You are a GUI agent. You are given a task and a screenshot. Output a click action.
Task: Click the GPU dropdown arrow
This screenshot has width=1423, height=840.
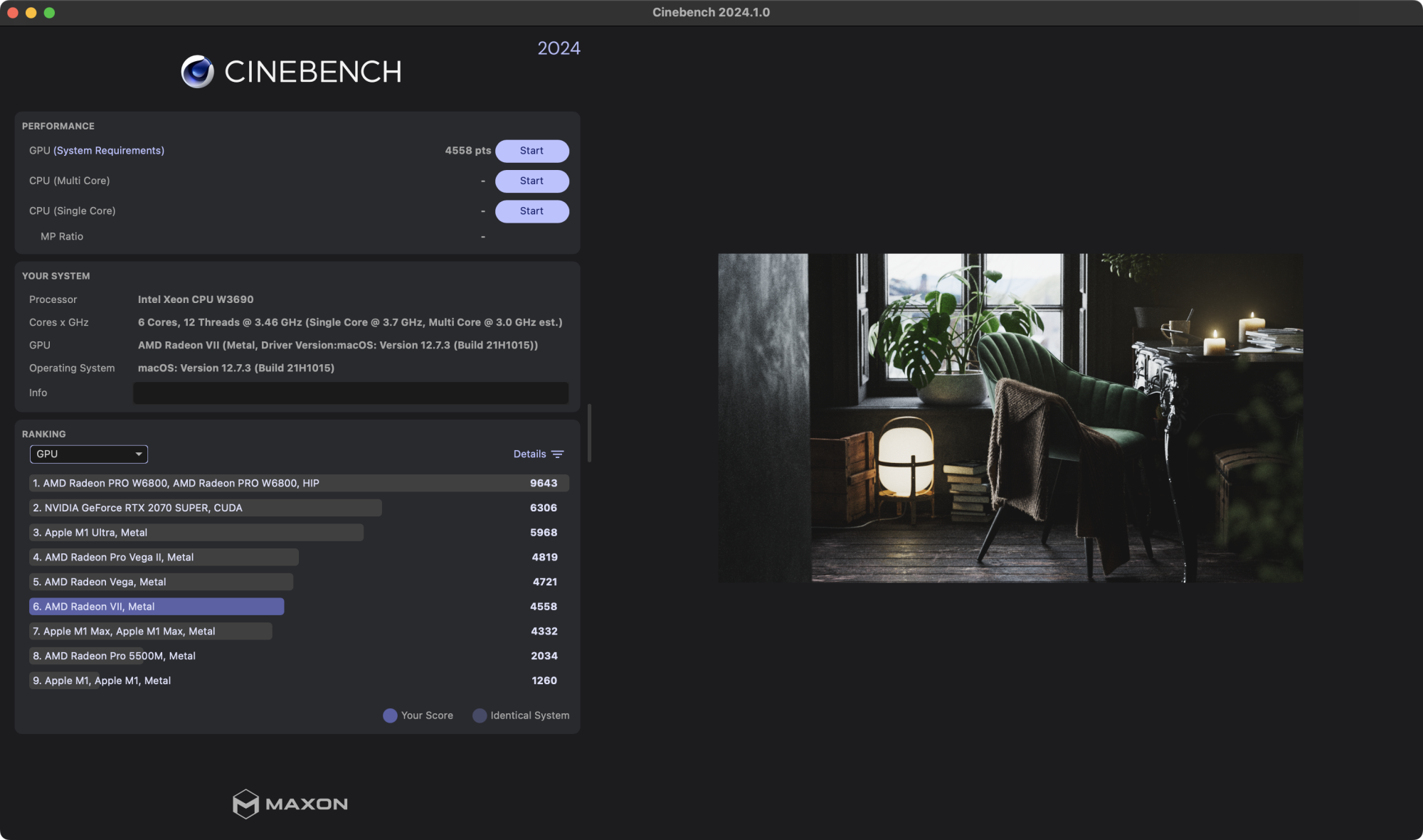(138, 454)
